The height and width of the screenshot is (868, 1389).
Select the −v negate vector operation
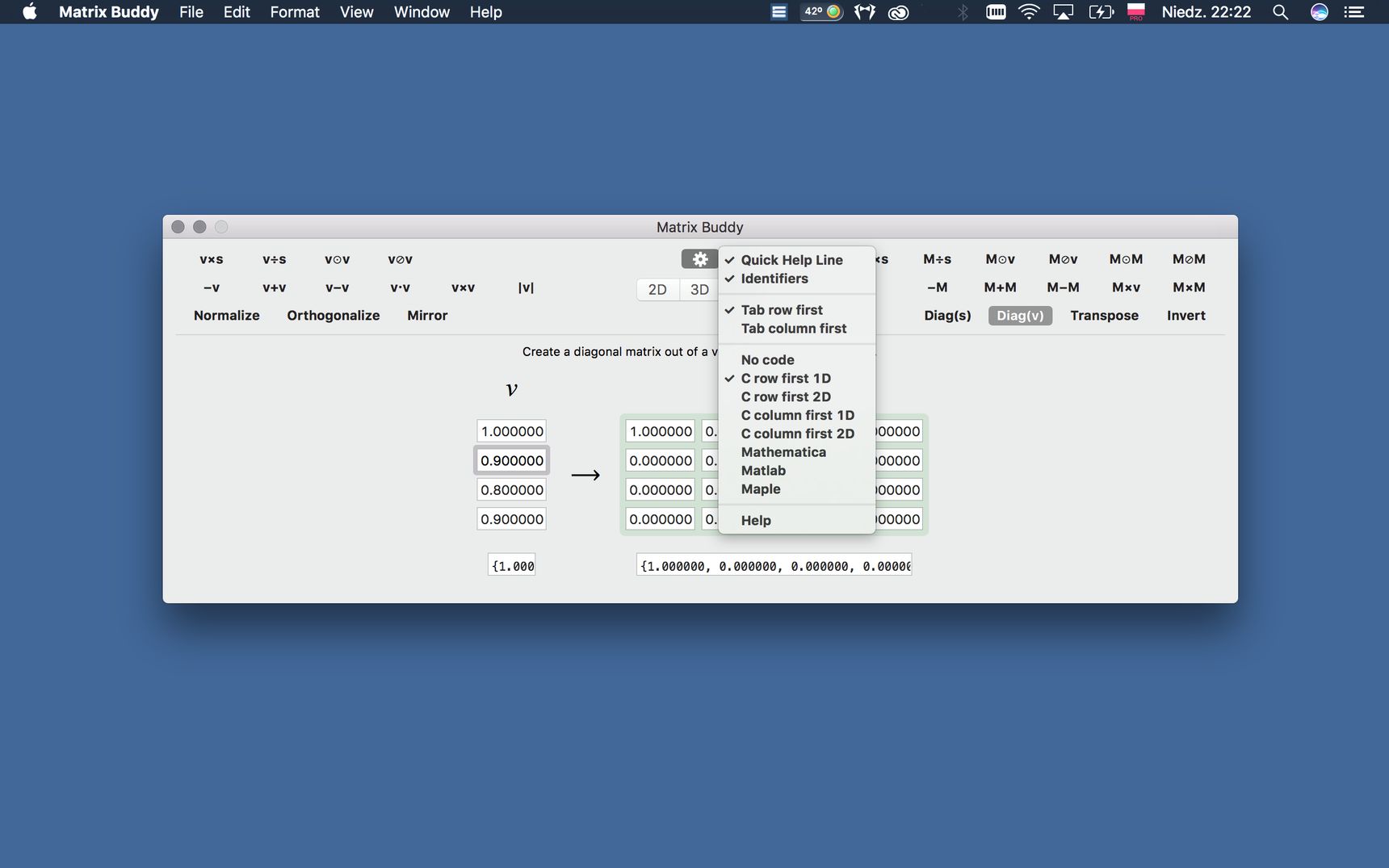212,287
